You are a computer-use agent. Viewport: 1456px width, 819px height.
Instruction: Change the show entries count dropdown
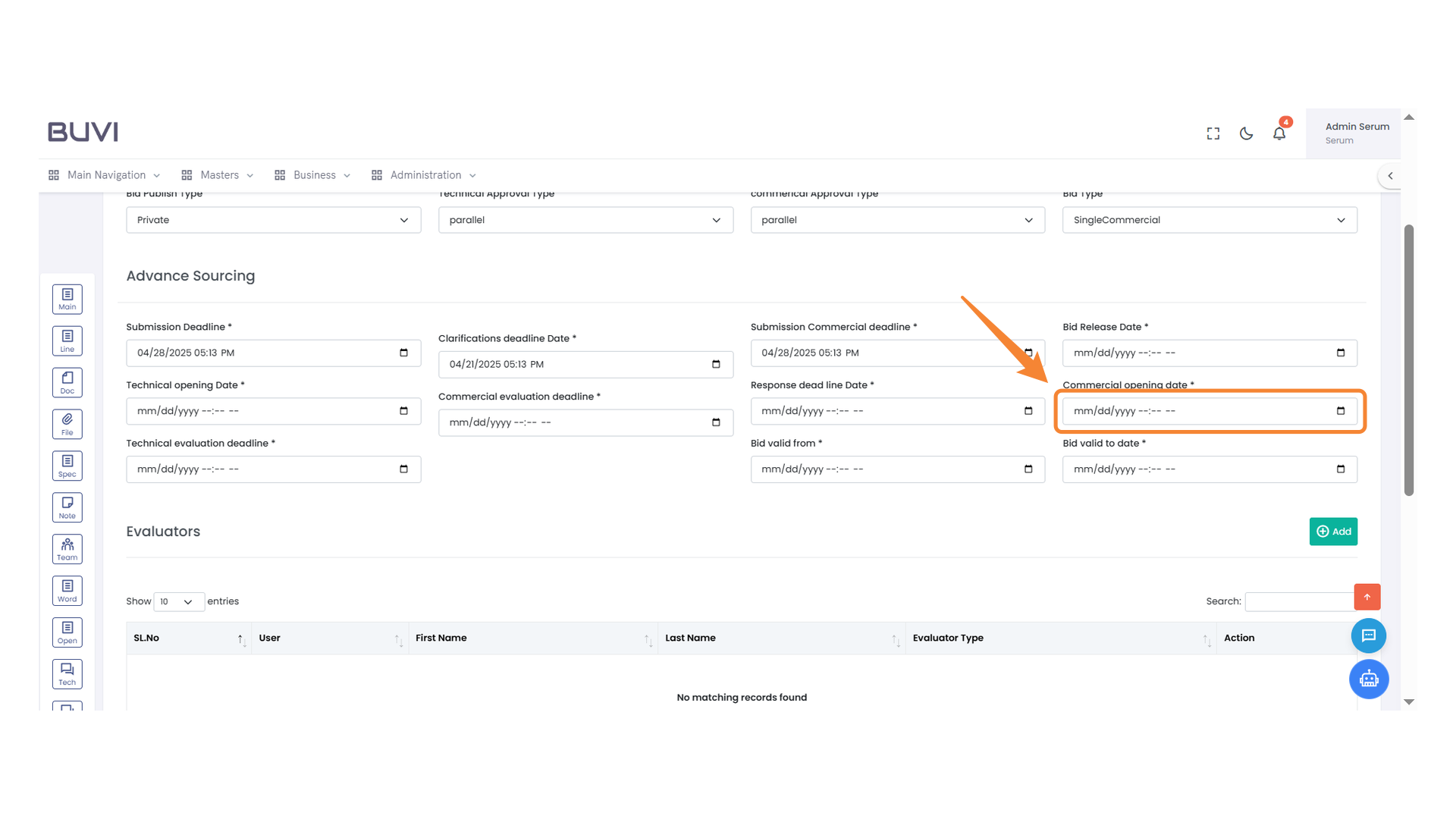[178, 601]
